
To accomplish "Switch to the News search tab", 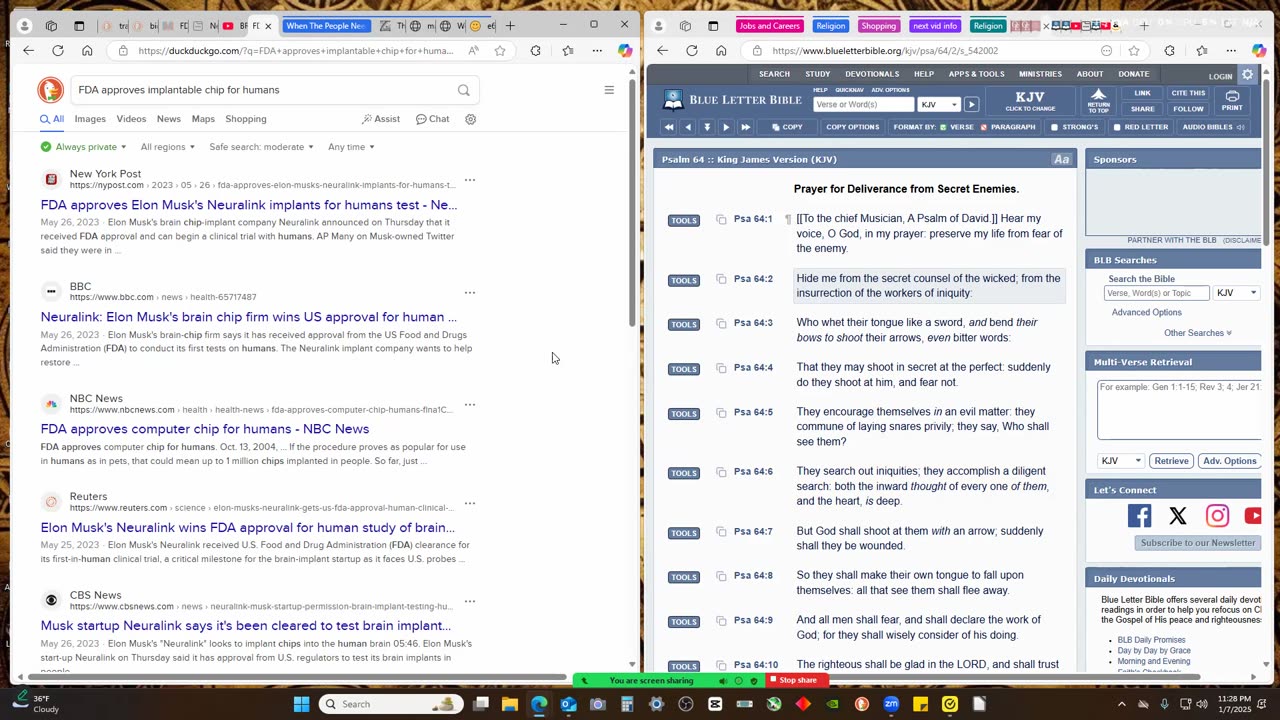I will pyautogui.click(x=168, y=119).
